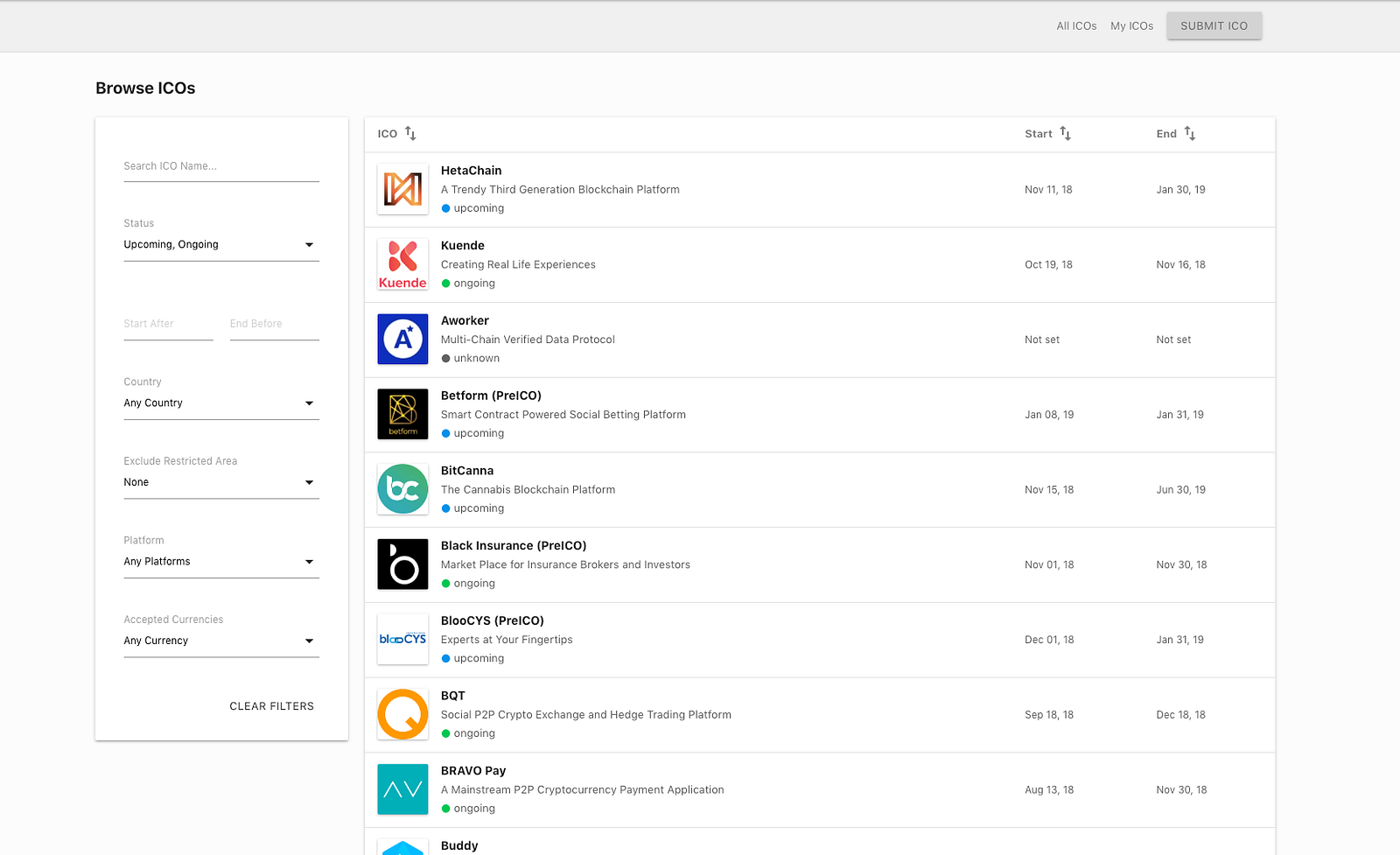Click the BQT orange logo icon
Image resolution: width=1400 pixels, height=855 pixels.
click(x=402, y=714)
